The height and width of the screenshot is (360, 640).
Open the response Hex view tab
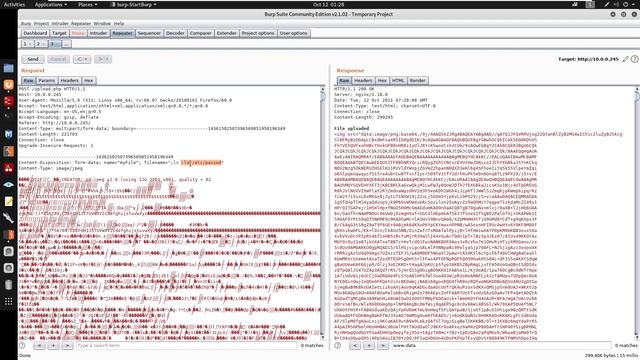click(x=382, y=80)
